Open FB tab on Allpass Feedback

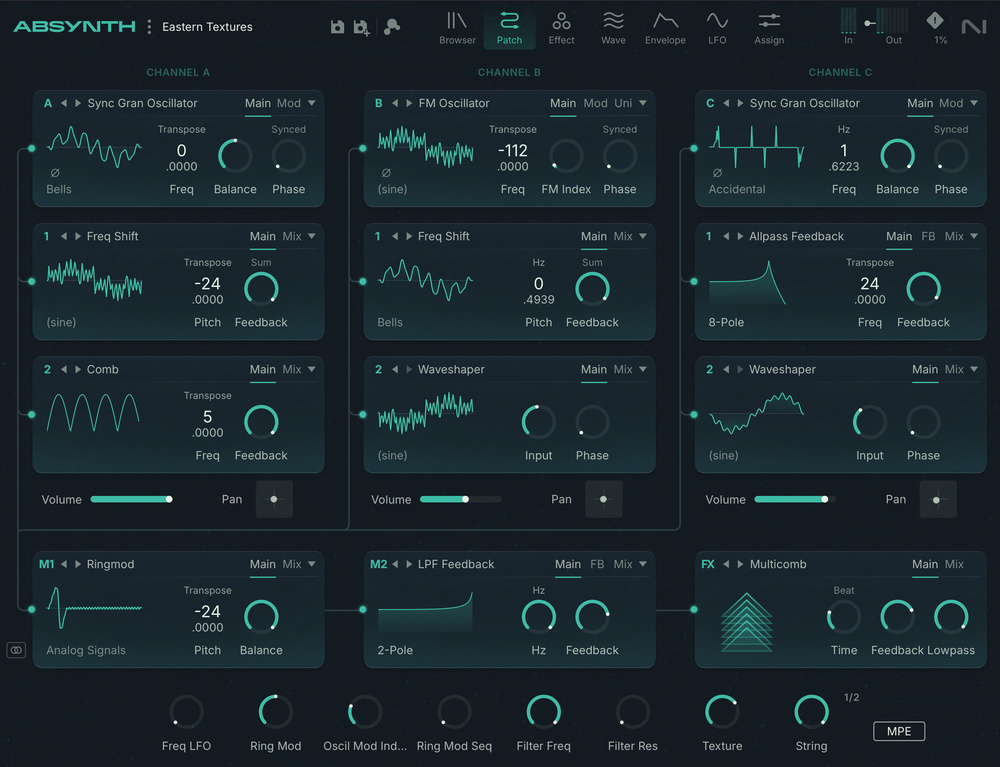point(928,237)
